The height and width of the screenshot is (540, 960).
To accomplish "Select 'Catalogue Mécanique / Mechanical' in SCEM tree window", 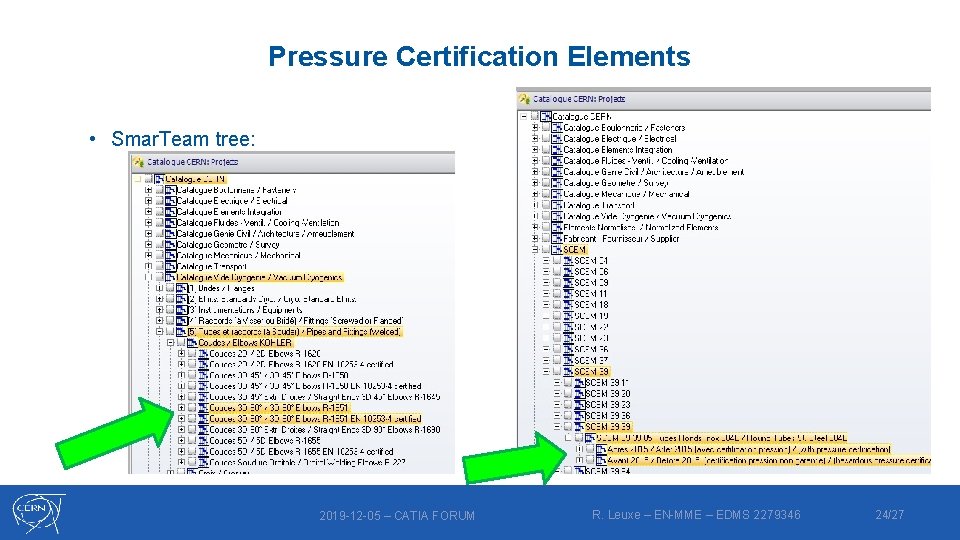I will [626, 194].
